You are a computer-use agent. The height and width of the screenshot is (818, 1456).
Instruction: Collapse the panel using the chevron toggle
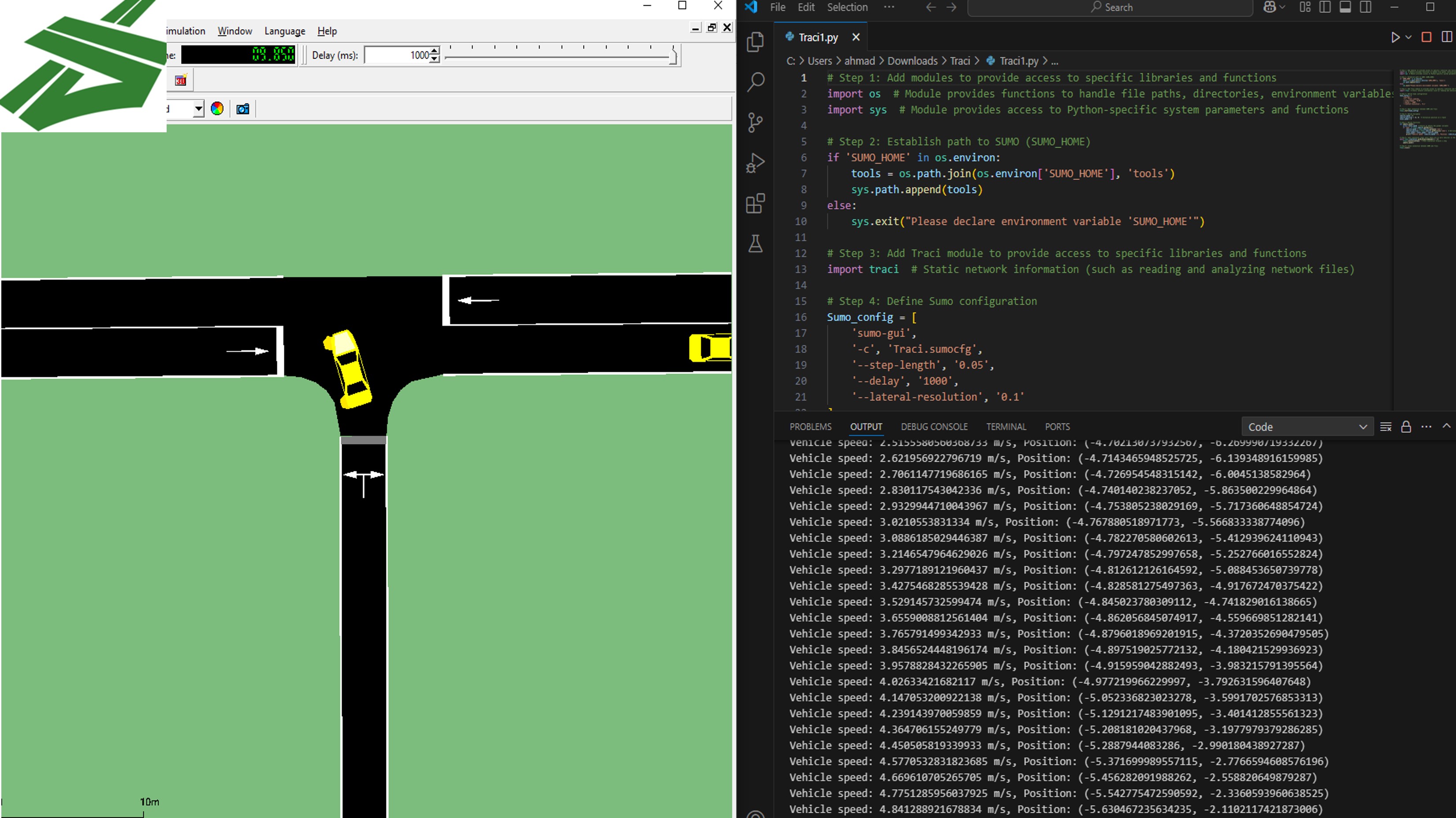(1447, 426)
